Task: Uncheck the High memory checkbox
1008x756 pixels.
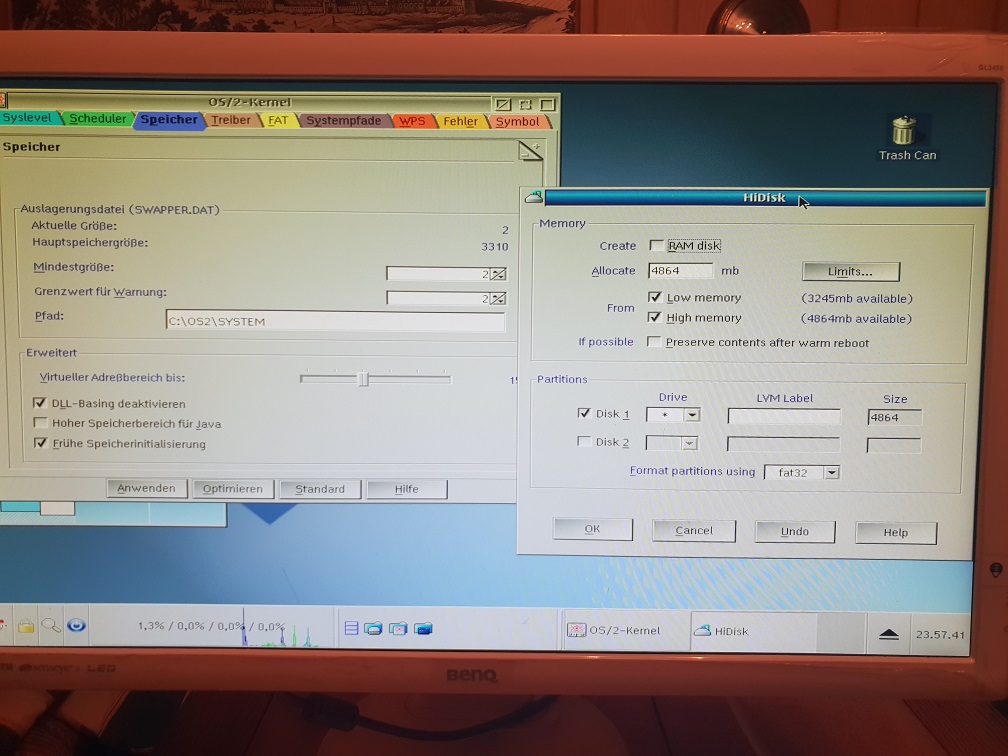Action: pos(654,317)
